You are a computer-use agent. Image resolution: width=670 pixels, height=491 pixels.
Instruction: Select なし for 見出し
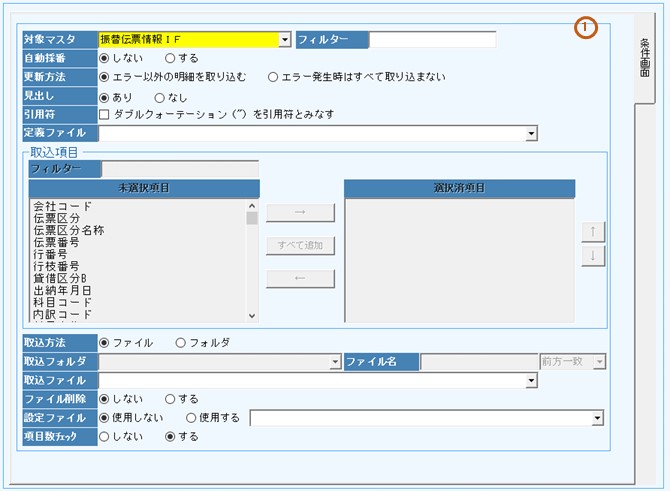click(x=160, y=96)
